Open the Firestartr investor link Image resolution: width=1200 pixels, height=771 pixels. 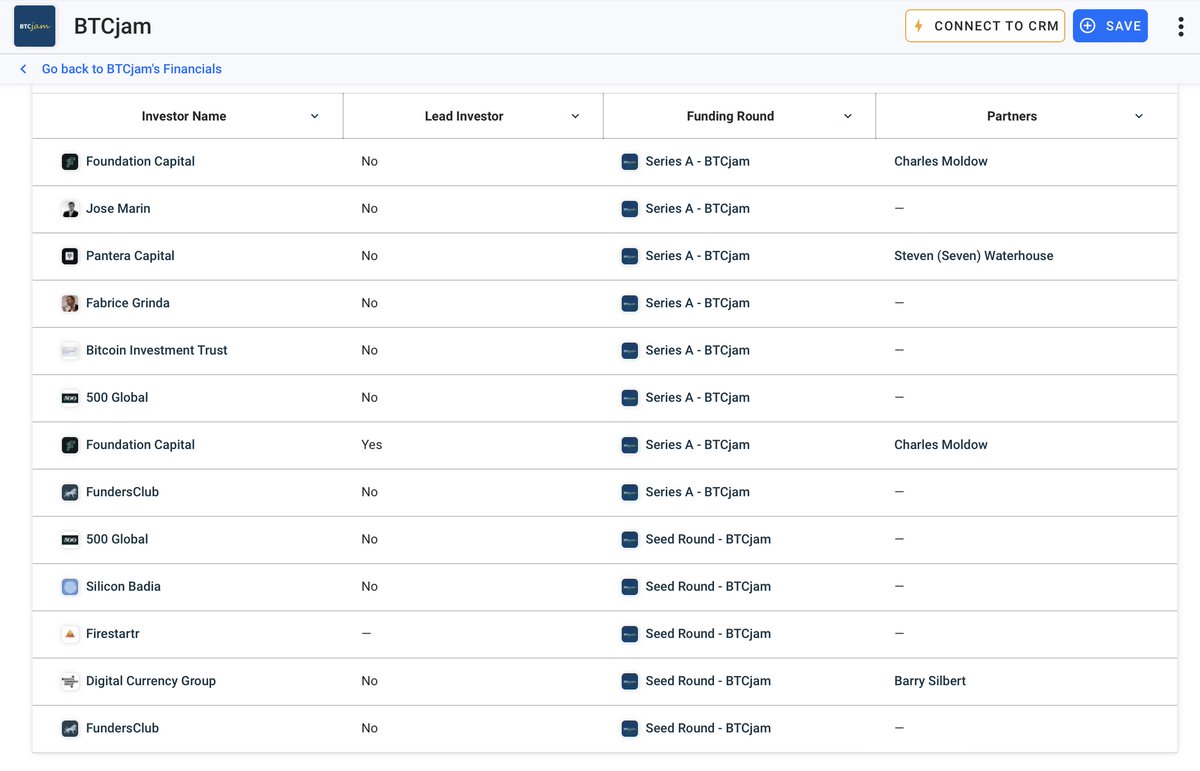(112, 634)
